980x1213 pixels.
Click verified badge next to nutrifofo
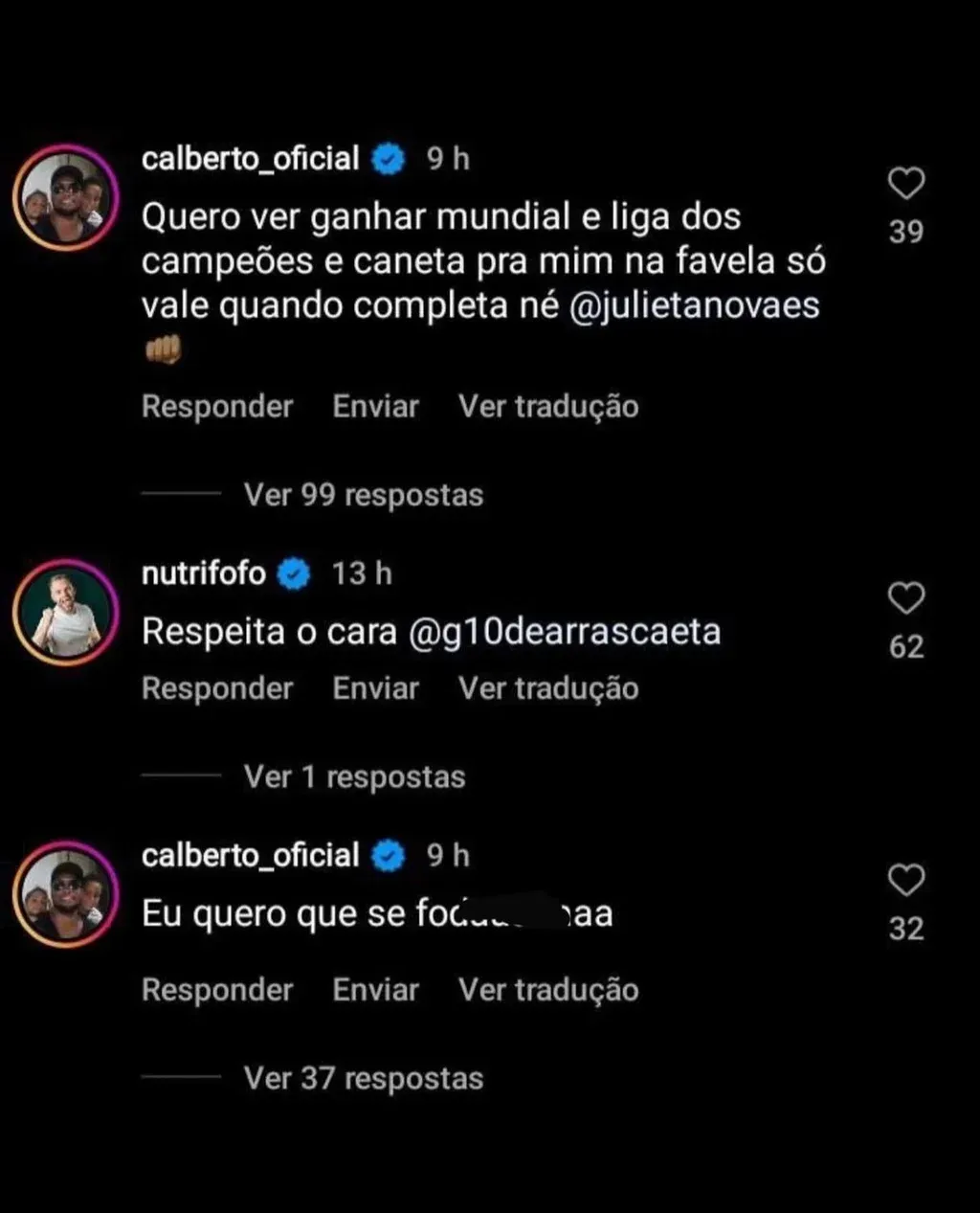tap(294, 574)
